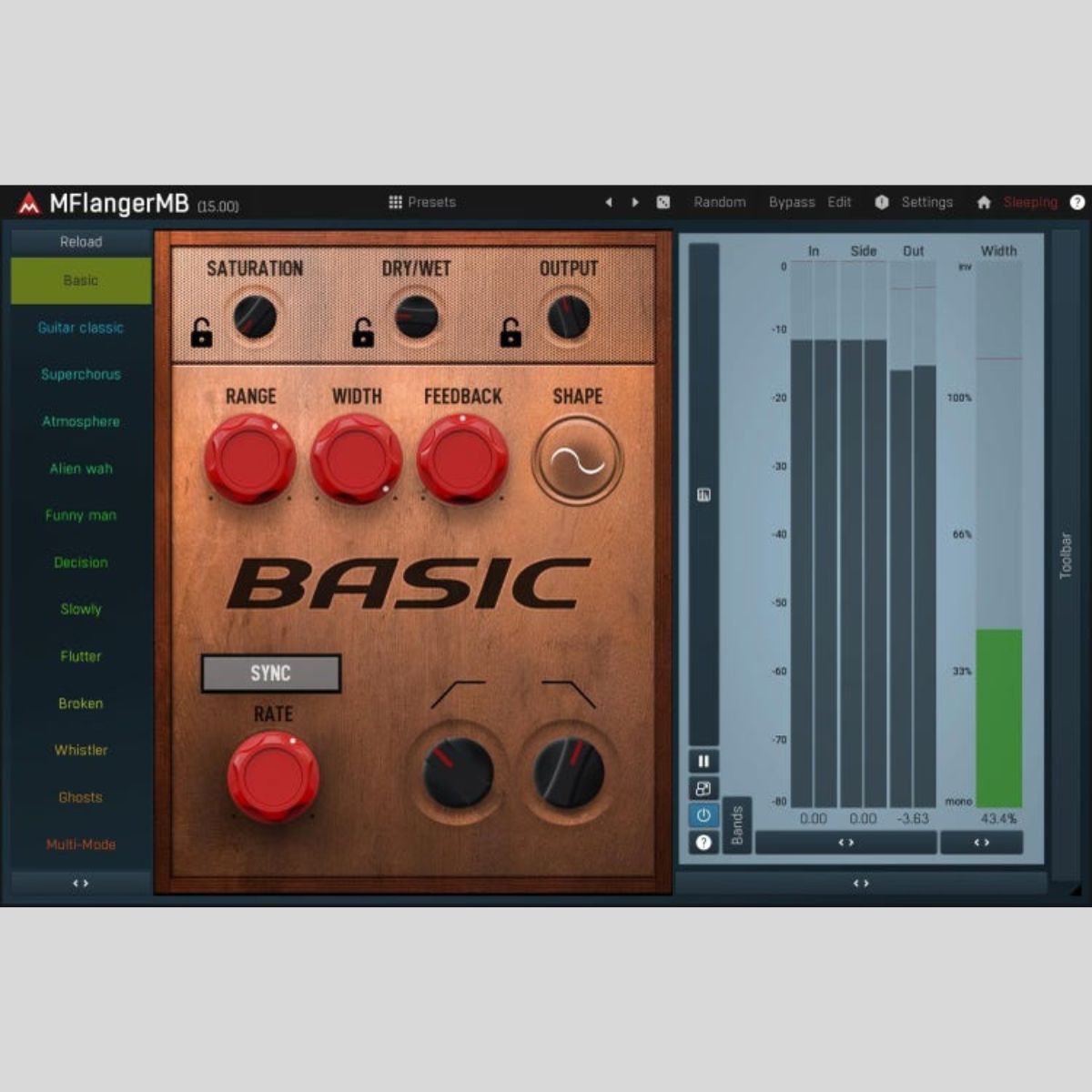1092x1092 pixels.
Task: Click the Sleeping status label
Action: pos(1030,202)
